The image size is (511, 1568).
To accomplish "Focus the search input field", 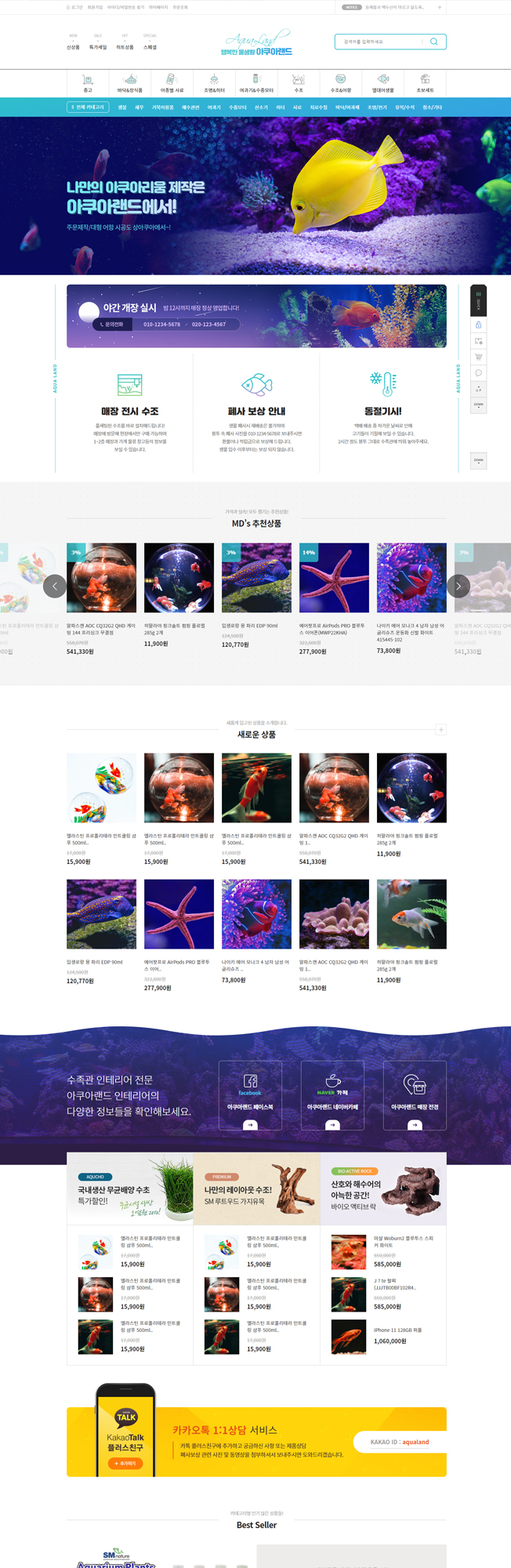I will [x=380, y=42].
